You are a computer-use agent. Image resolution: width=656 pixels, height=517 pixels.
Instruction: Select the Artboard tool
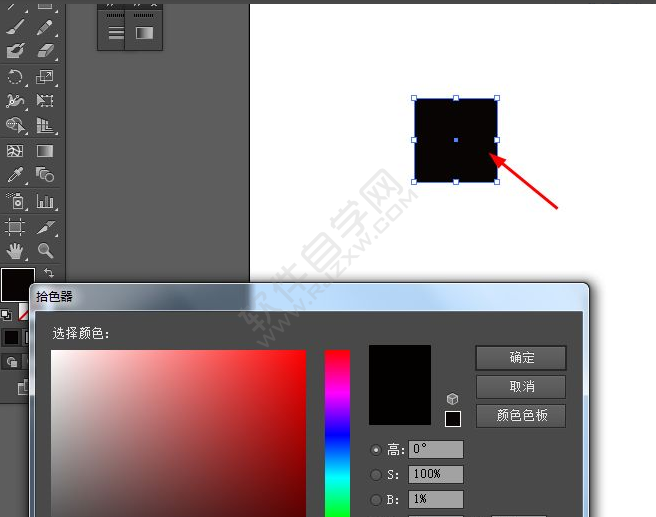15,227
